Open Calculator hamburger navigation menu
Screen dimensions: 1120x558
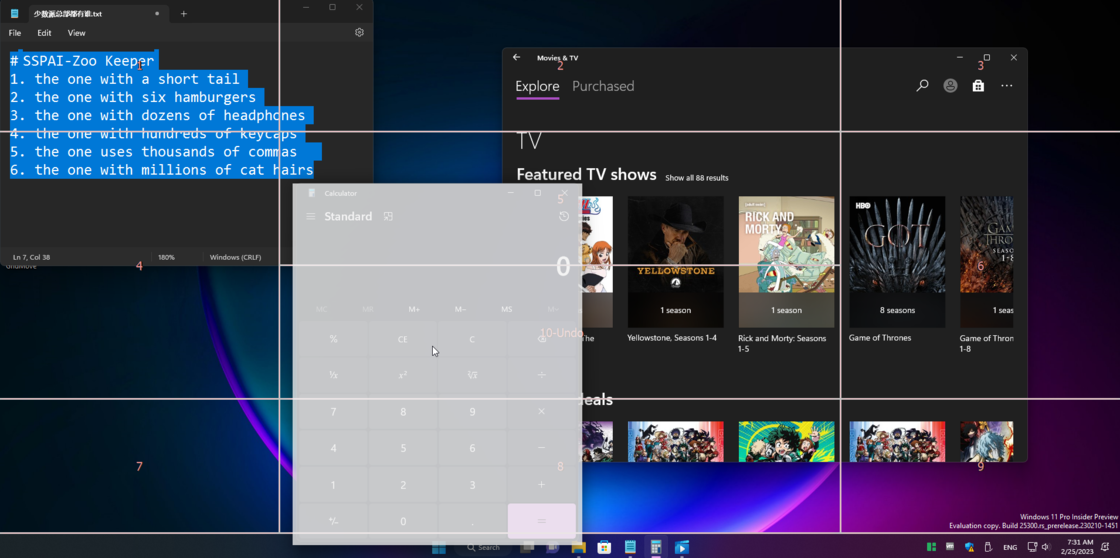point(311,217)
